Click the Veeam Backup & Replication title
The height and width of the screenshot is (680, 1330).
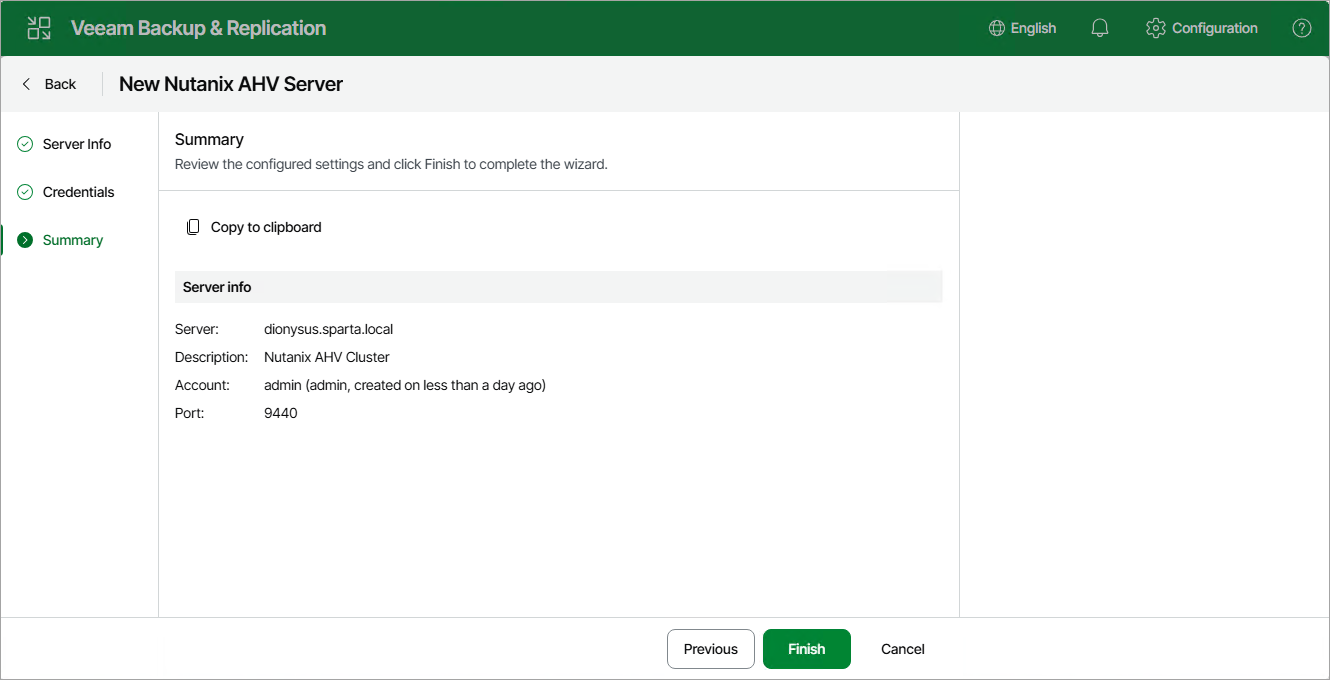199,28
